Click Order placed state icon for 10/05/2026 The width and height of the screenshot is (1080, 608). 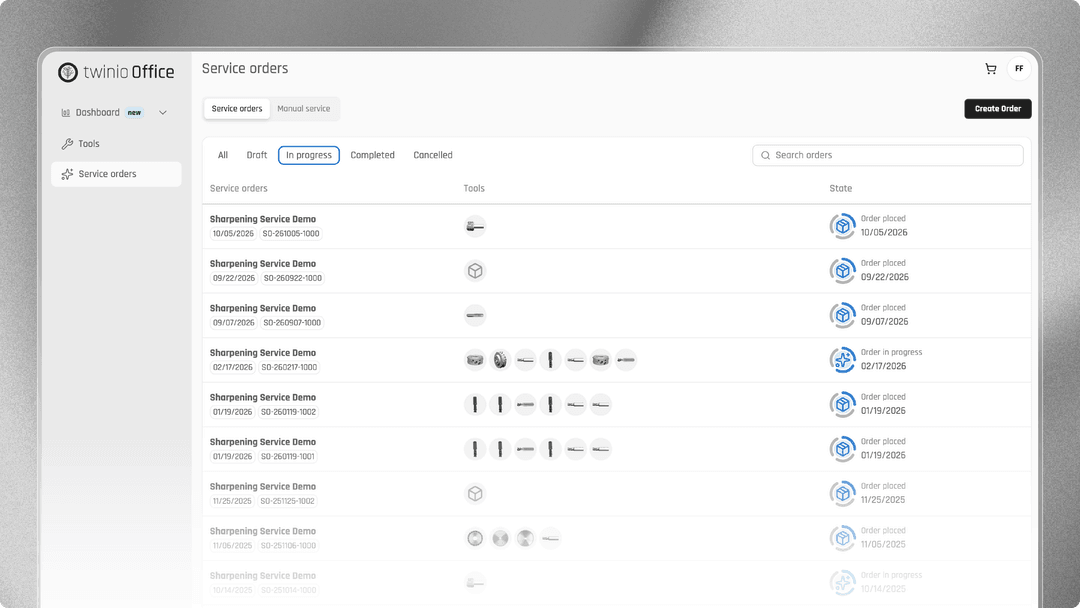coord(842,227)
